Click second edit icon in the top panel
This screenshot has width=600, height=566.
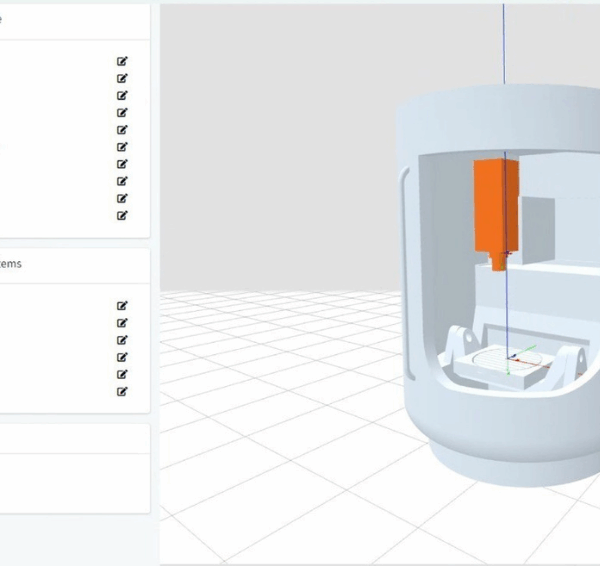[122, 78]
